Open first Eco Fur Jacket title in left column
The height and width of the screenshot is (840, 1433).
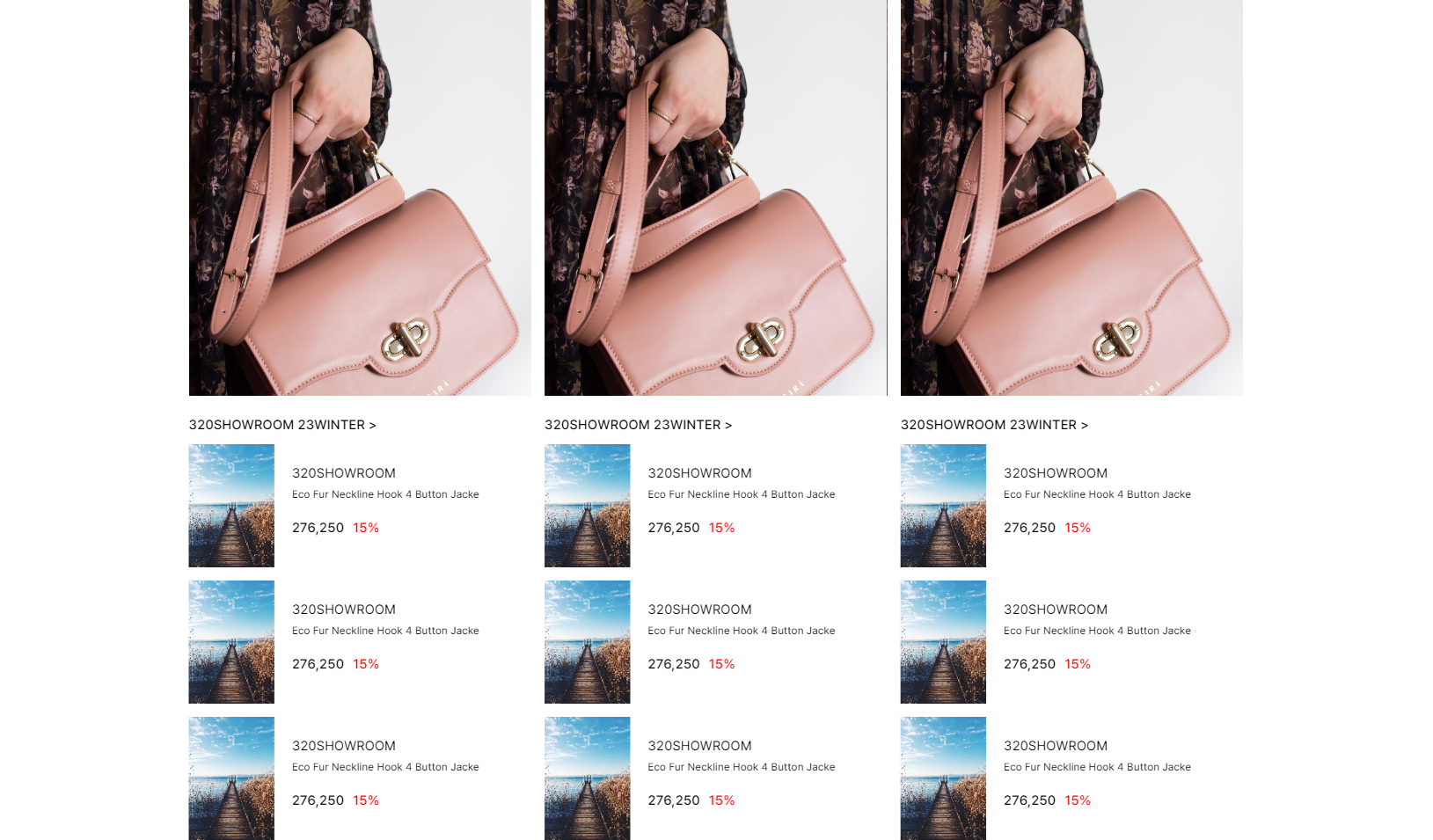(385, 494)
